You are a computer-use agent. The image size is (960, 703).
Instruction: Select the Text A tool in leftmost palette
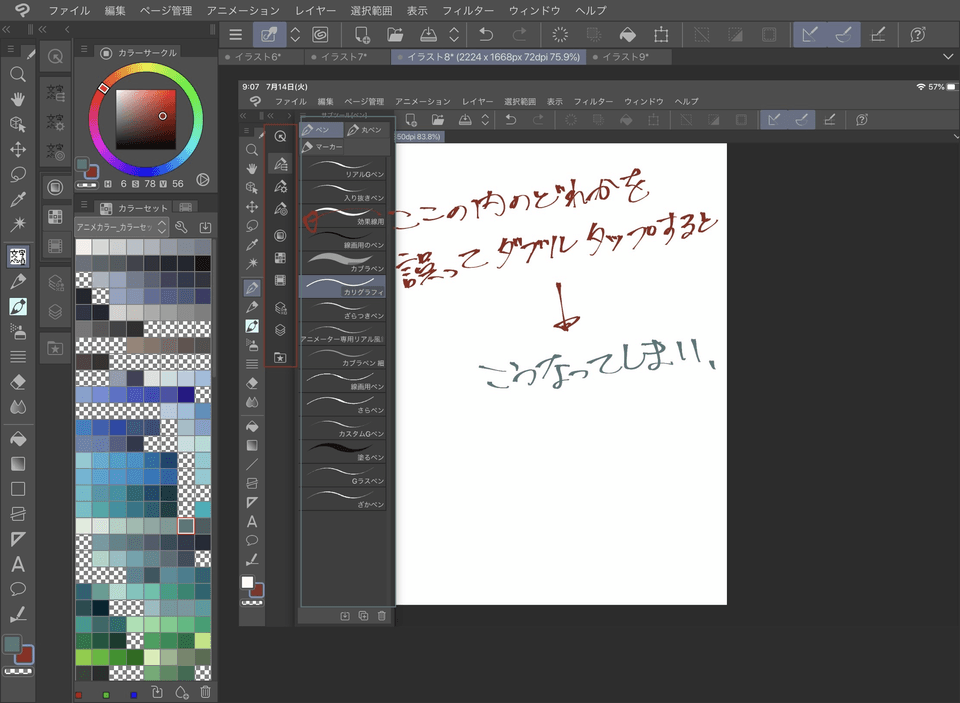point(18,564)
